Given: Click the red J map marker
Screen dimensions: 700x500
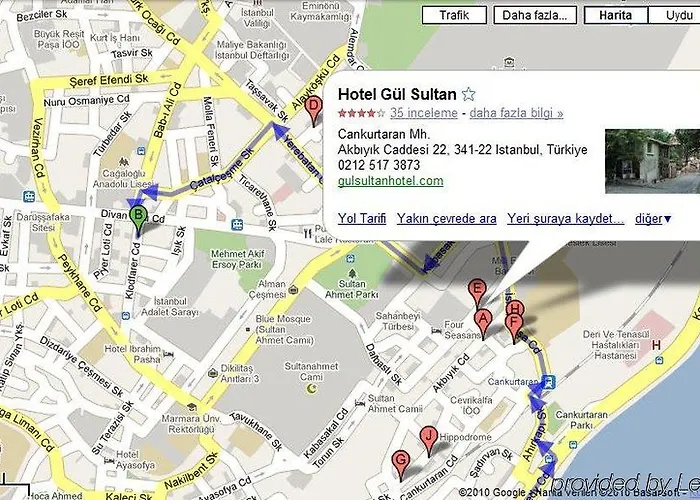Looking at the screenshot, I should pos(429,439).
